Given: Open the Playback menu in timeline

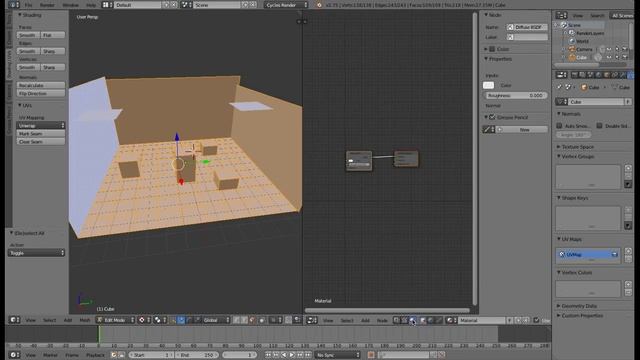Looking at the screenshot, I should point(95,355).
